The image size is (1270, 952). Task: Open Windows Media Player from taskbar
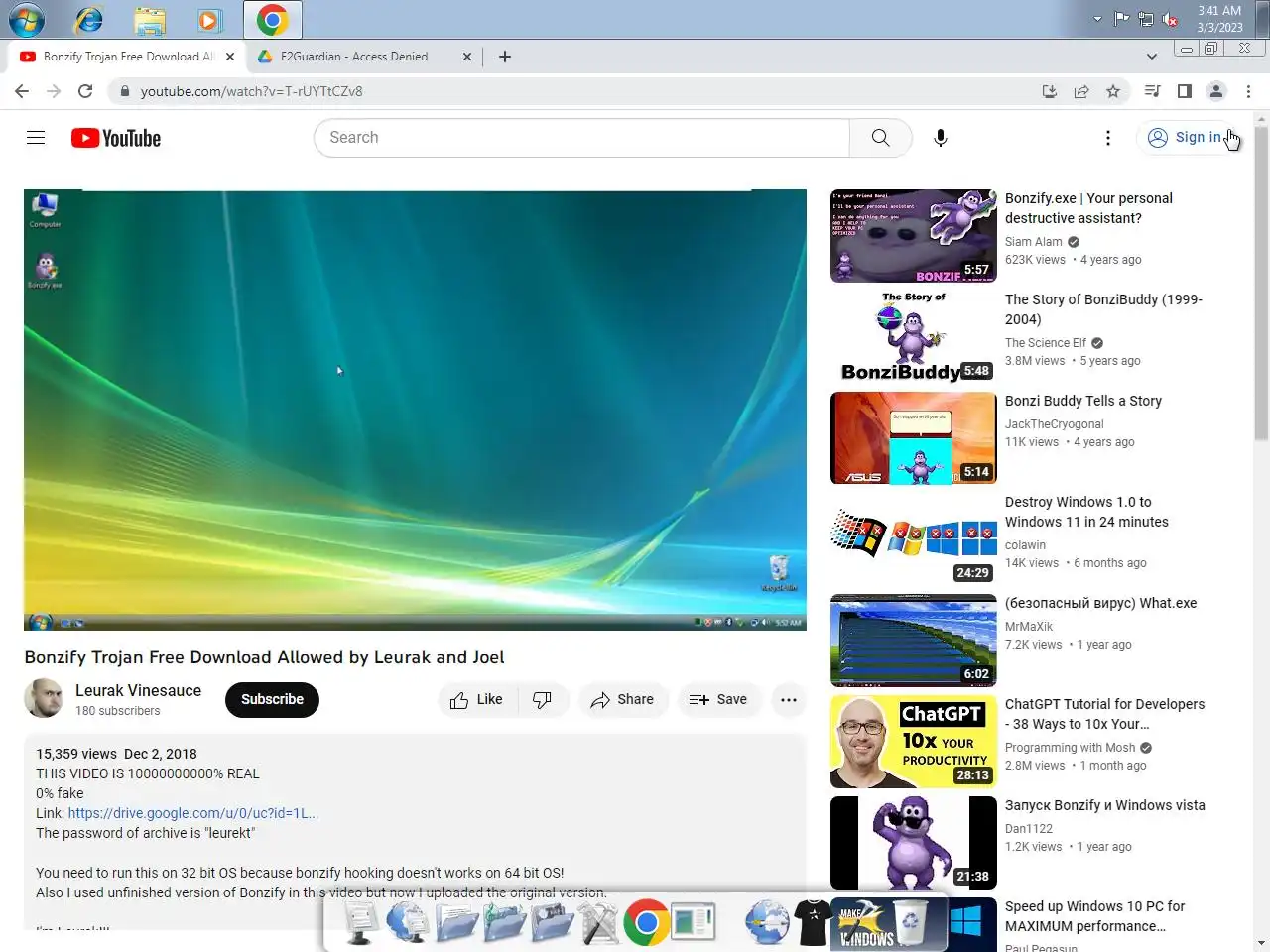pyautogui.click(x=209, y=19)
